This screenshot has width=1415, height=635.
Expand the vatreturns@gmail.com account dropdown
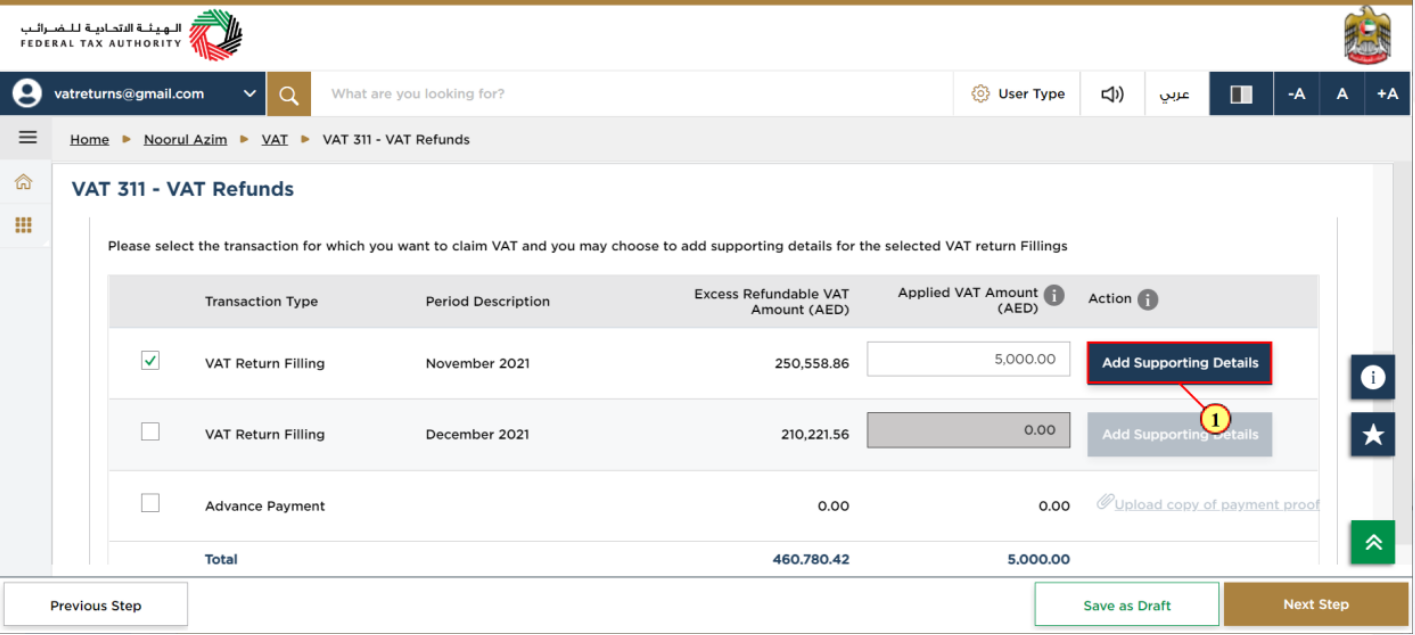point(249,94)
